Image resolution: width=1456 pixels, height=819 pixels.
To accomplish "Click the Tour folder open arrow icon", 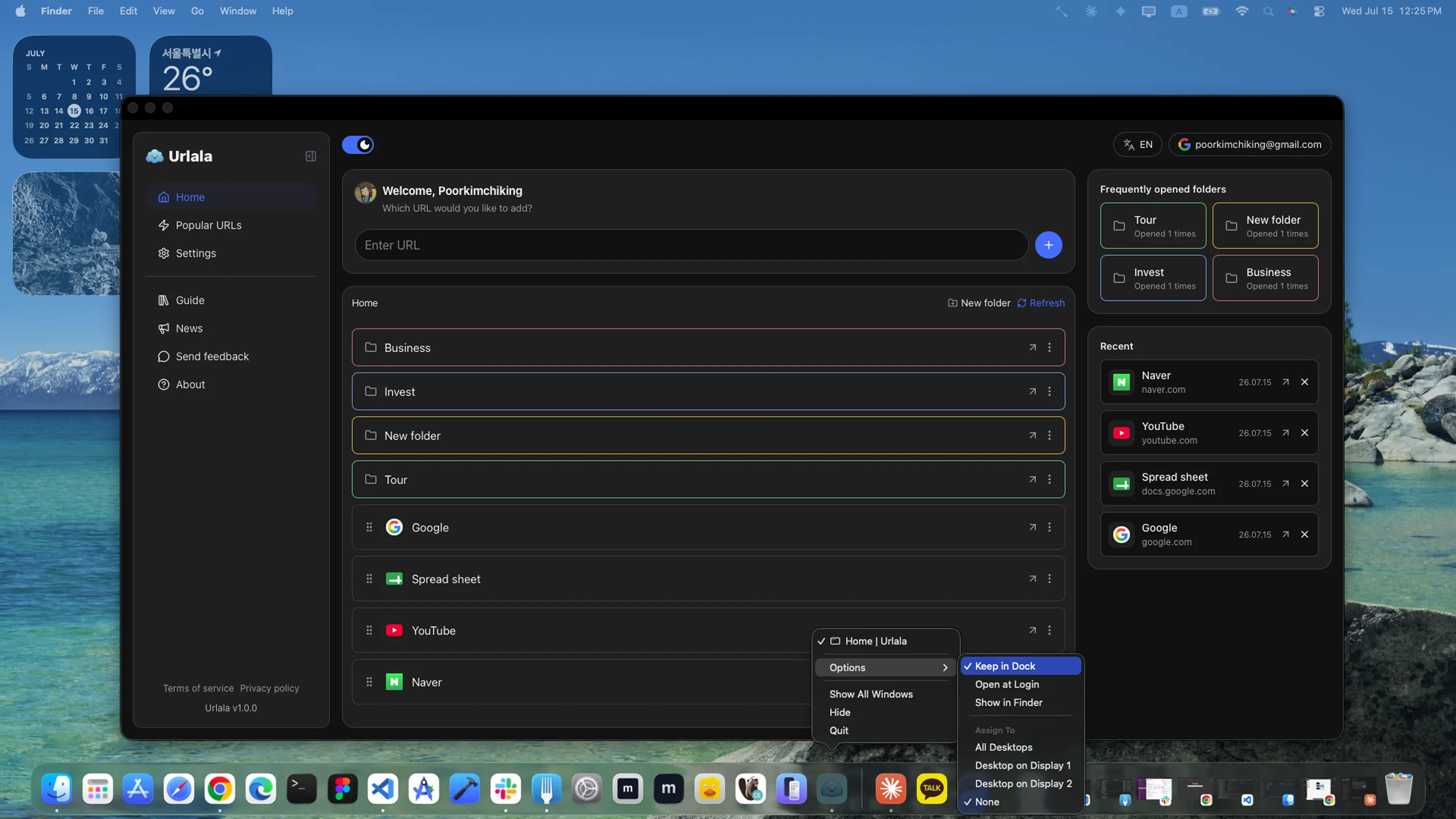I will (x=1033, y=479).
